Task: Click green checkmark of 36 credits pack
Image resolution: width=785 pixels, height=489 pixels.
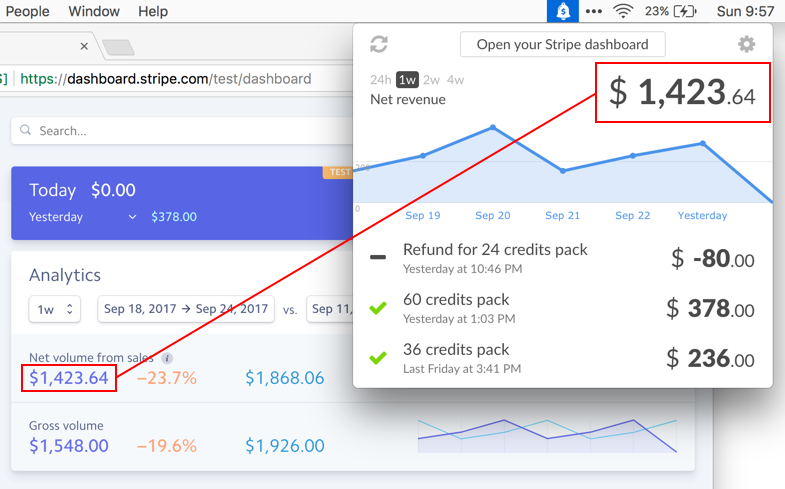Action: (378, 358)
